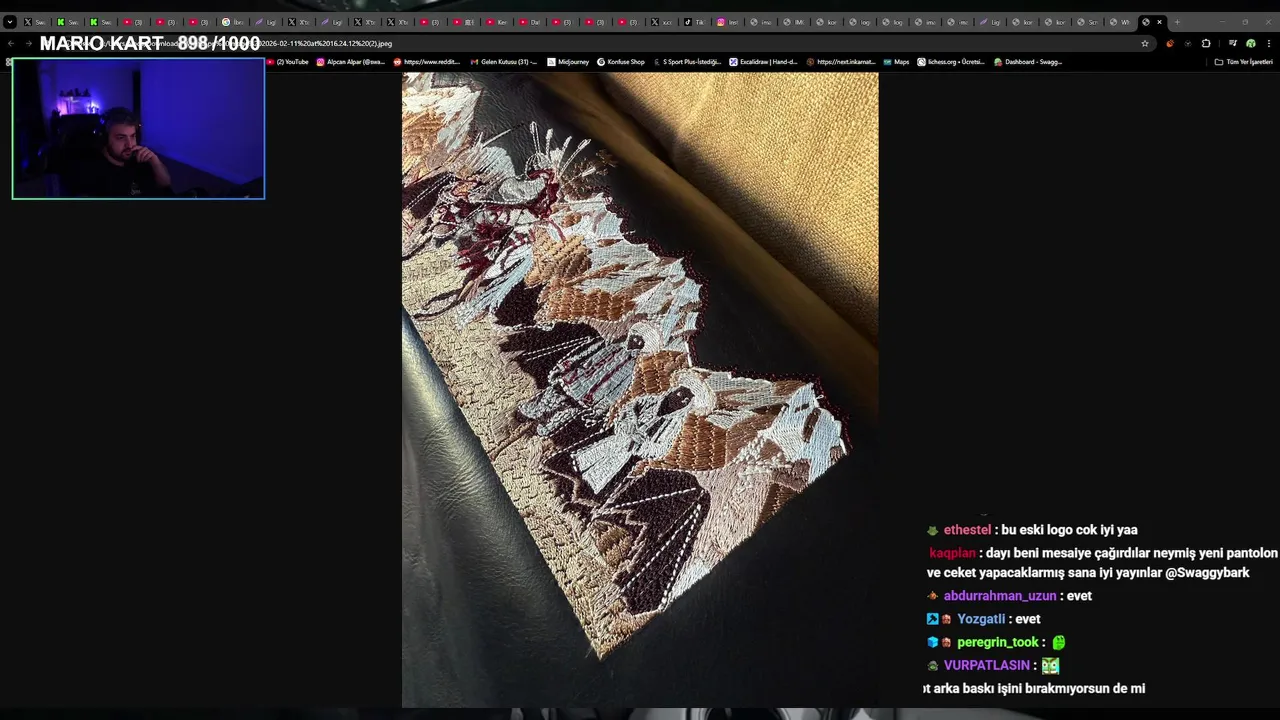Click the embroidered fabric image
This screenshot has height=720, width=1280.
(640, 390)
